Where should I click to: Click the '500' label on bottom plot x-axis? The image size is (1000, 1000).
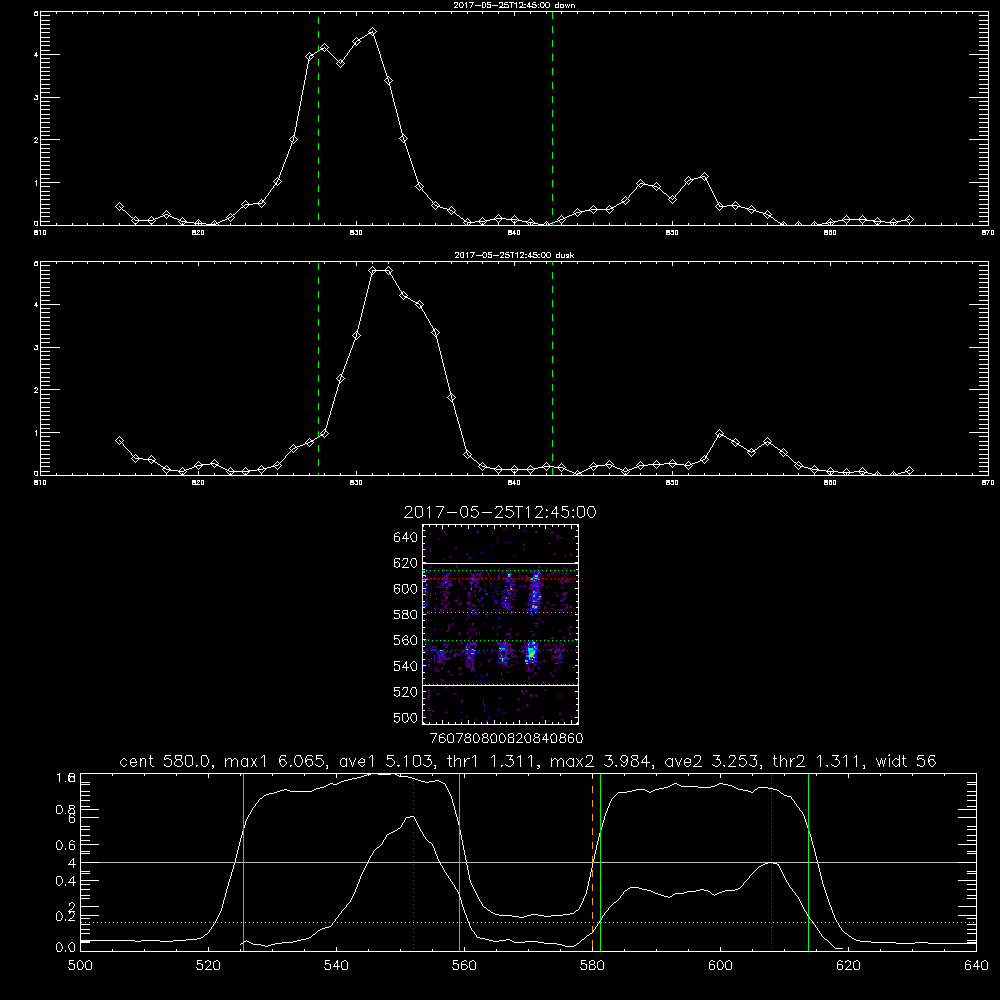pos(80,966)
